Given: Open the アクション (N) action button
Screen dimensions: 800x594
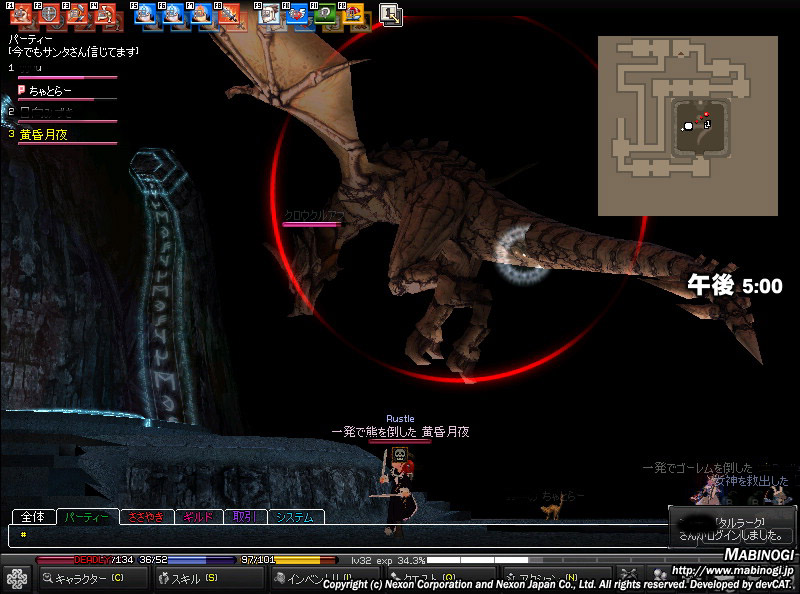Looking at the screenshot, I should coord(556,578).
